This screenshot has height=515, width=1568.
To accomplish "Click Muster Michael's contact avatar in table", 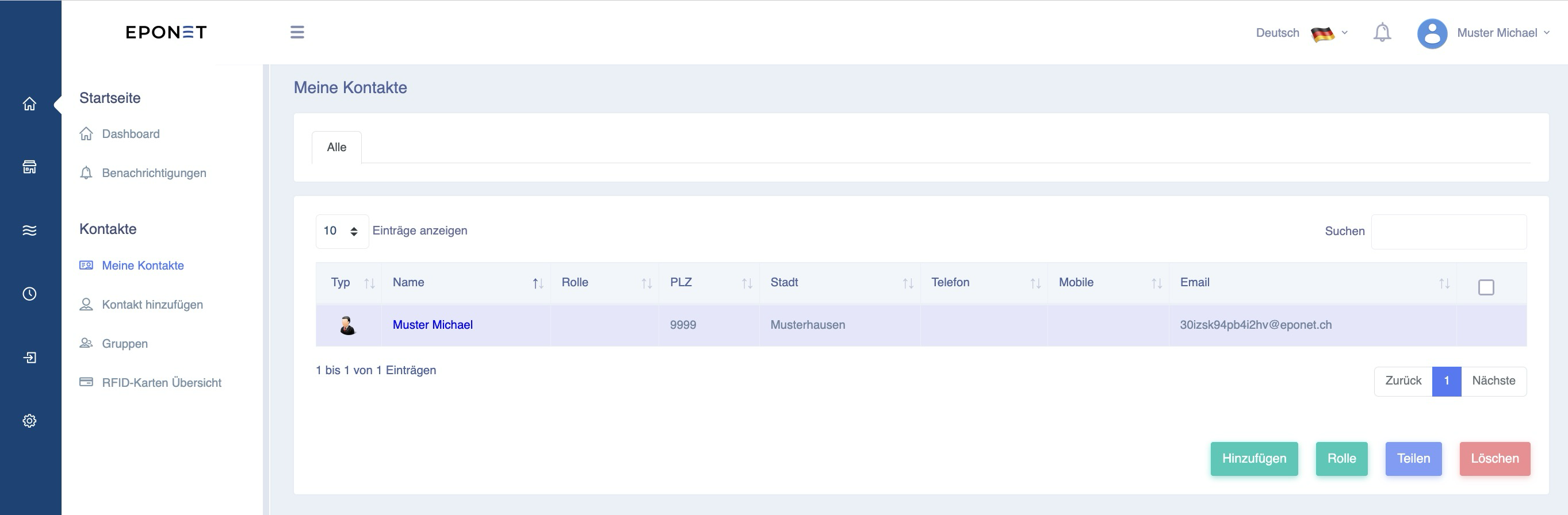I will click(347, 325).
